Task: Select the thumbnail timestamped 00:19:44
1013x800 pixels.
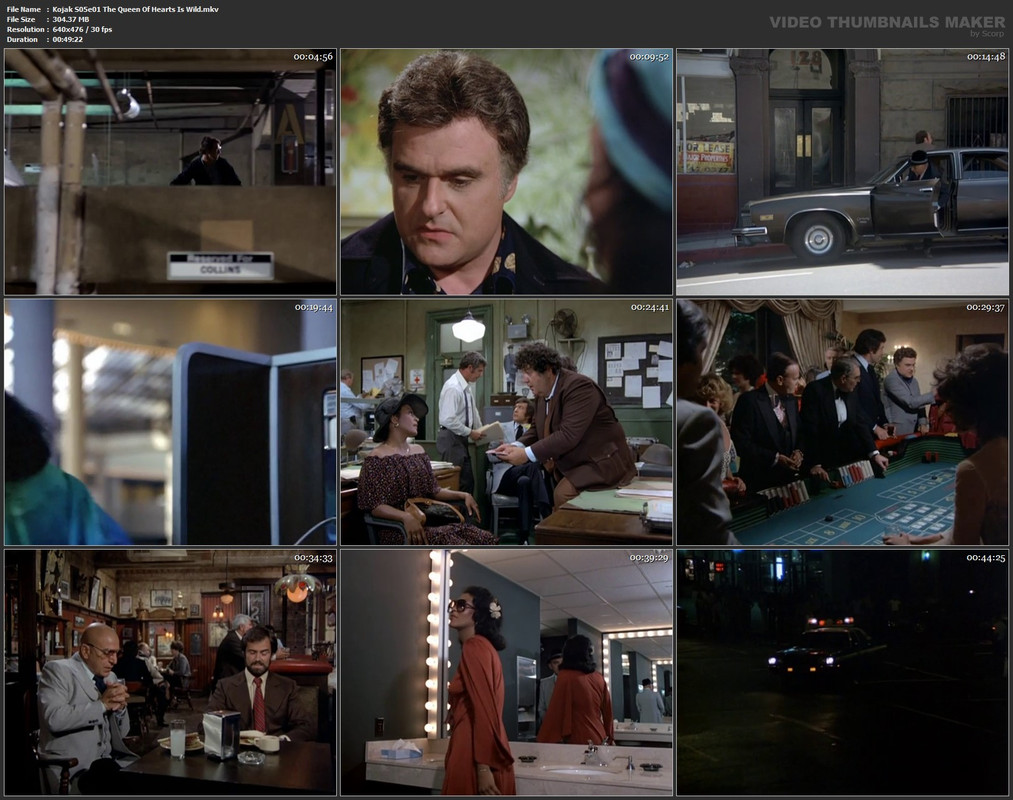Action: pyautogui.click(x=171, y=422)
